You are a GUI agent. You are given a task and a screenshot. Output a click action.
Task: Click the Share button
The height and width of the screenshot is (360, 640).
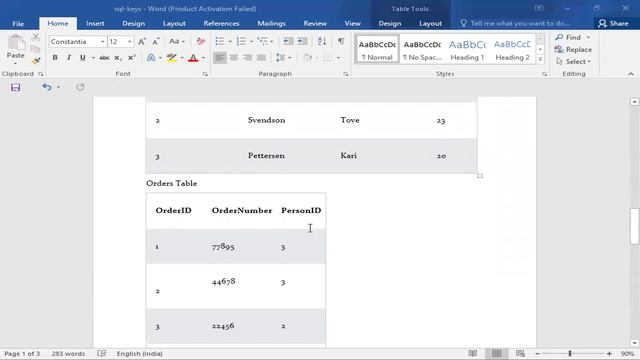point(613,24)
